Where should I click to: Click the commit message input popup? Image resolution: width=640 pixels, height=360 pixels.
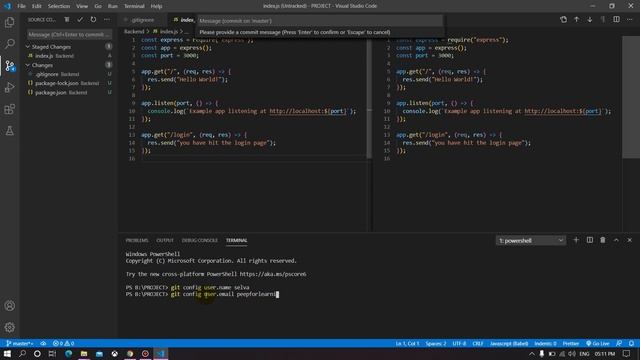[320, 21]
